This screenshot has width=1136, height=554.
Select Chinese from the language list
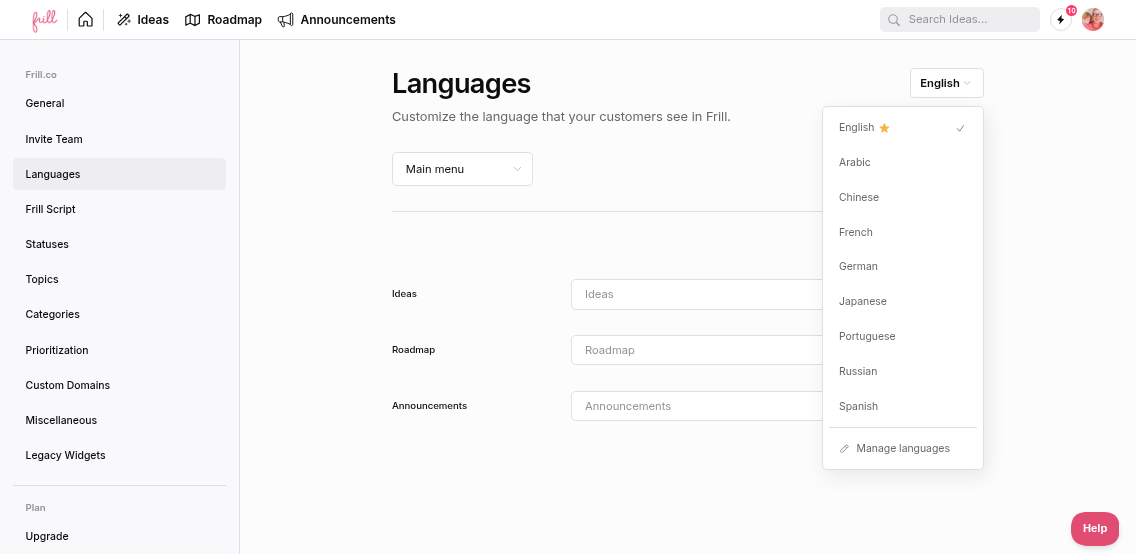pyautogui.click(x=903, y=197)
